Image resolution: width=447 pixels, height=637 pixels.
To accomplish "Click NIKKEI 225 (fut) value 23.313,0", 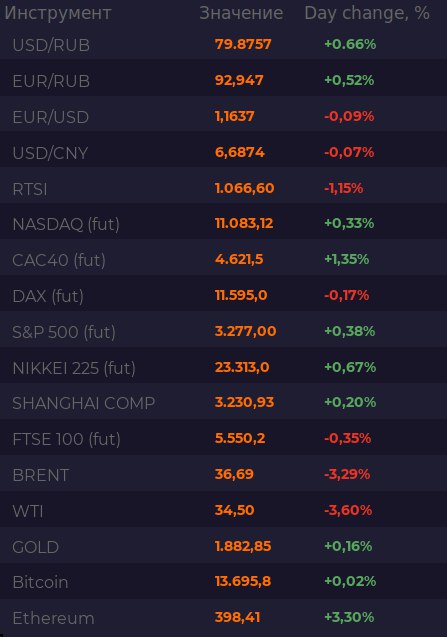I will tap(242, 367).
